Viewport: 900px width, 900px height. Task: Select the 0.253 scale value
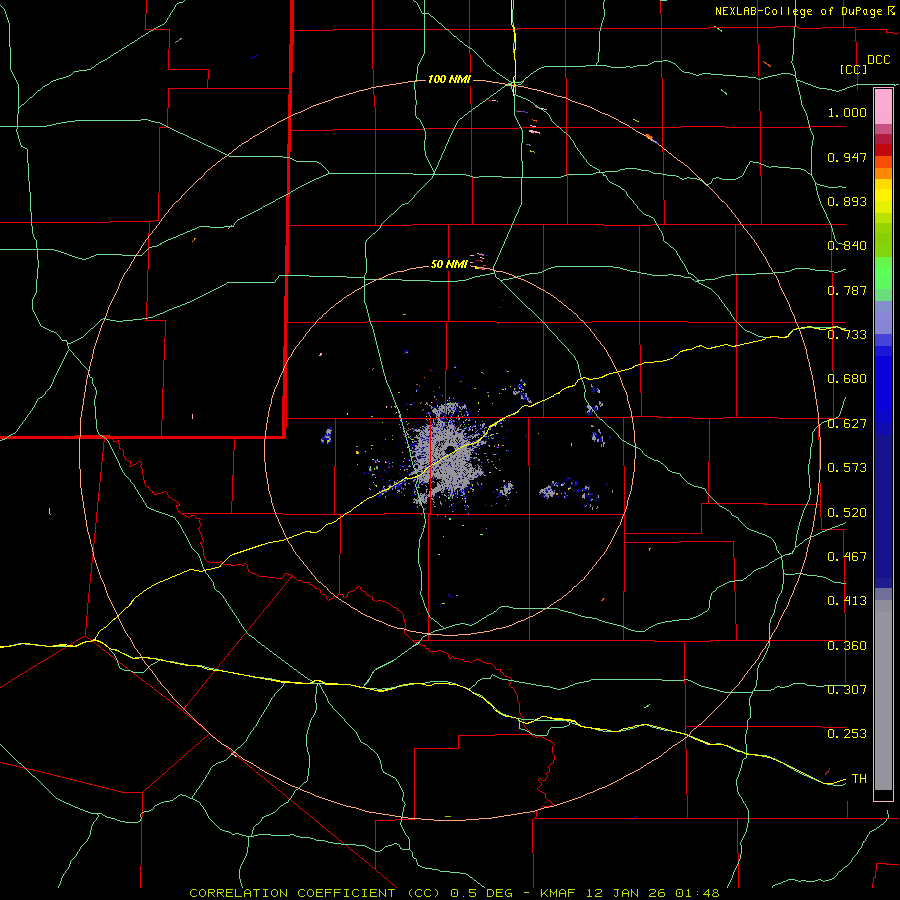click(x=847, y=734)
